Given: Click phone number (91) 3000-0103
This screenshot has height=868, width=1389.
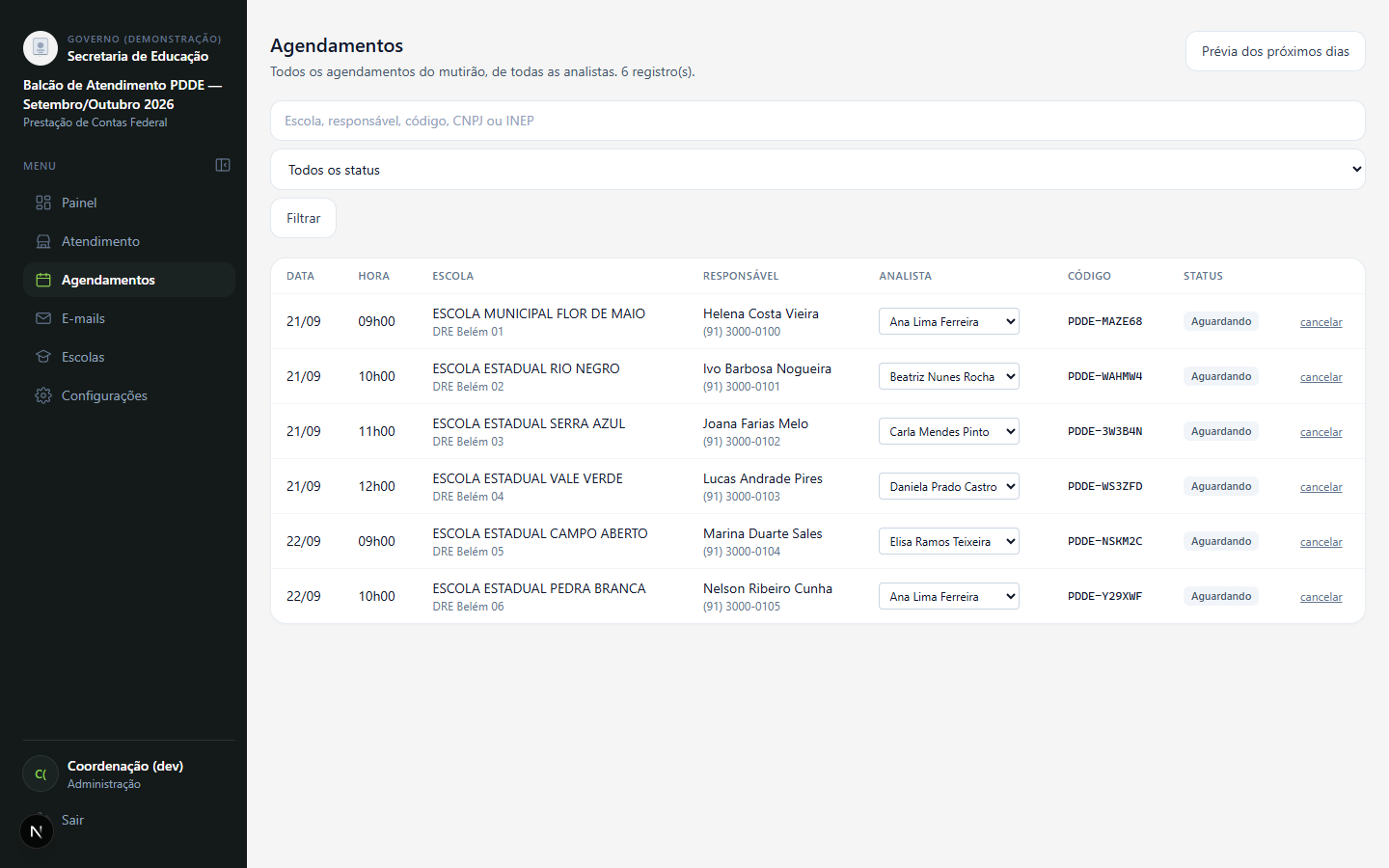Looking at the screenshot, I should (741, 497).
